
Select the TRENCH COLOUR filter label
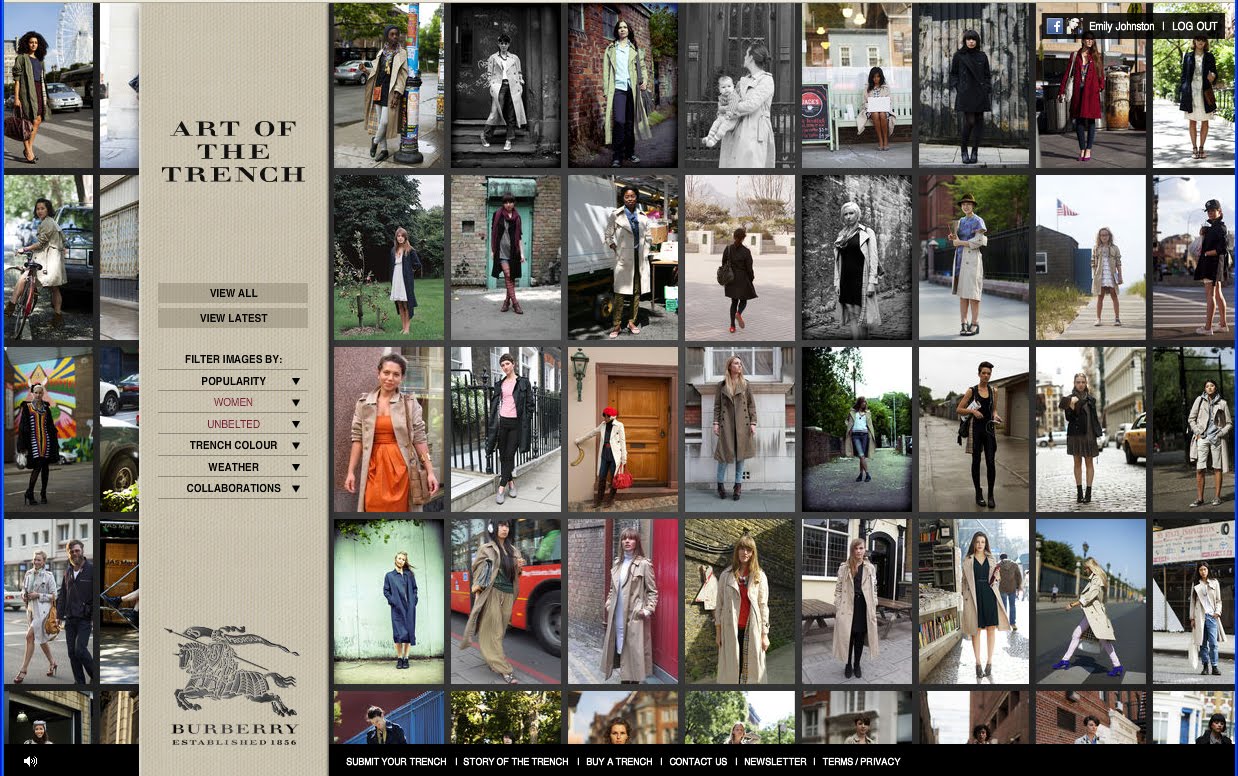(x=233, y=445)
